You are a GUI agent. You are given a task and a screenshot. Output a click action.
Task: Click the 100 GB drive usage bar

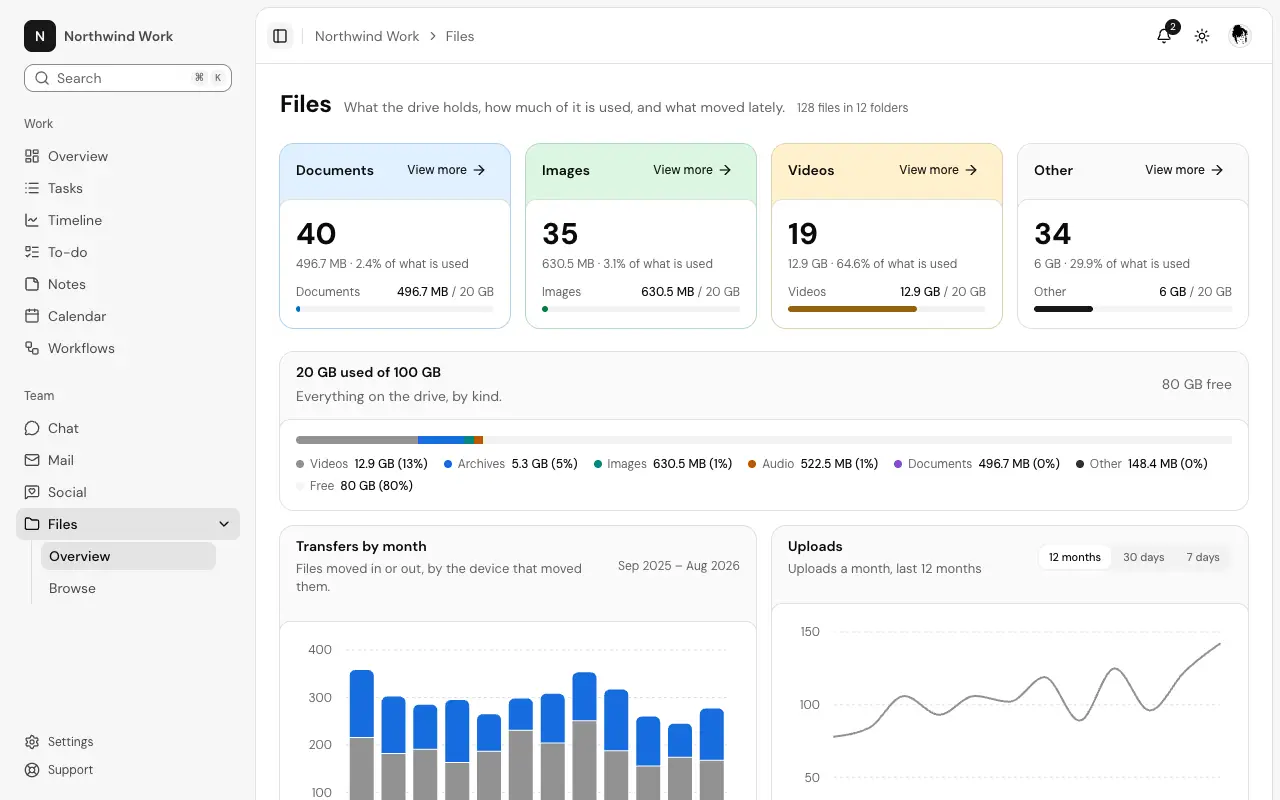tap(764, 440)
